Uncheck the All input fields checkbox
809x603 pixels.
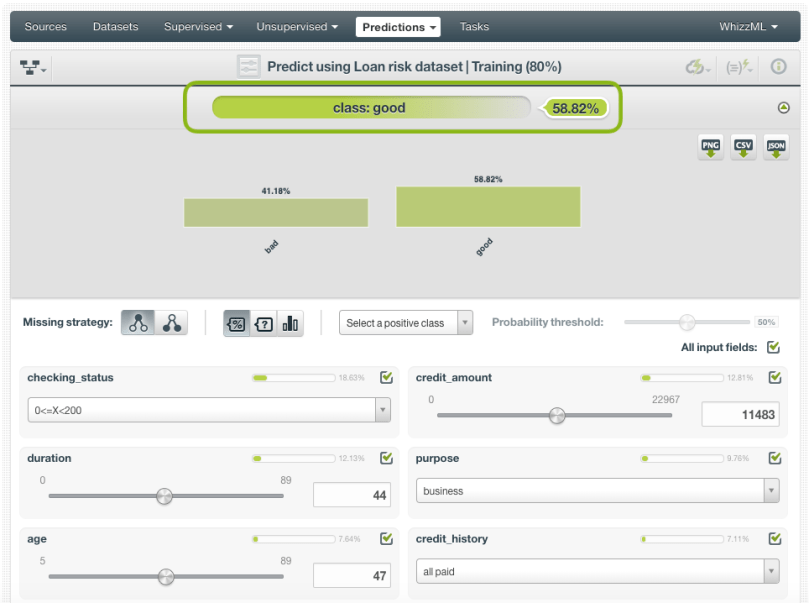(773, 348)
